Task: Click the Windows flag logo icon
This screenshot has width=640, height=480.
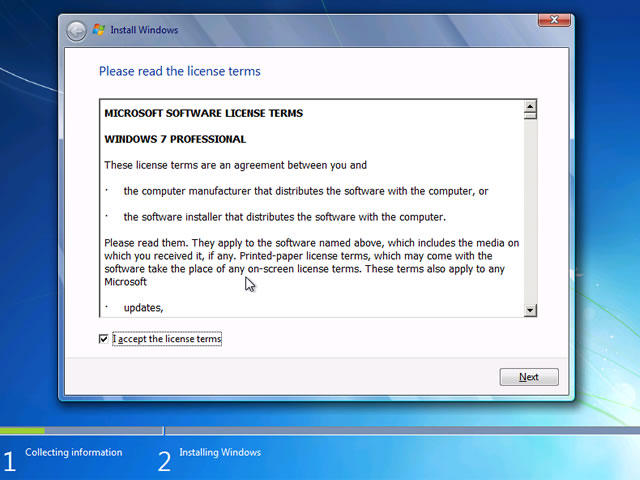Action: (98, 30)
